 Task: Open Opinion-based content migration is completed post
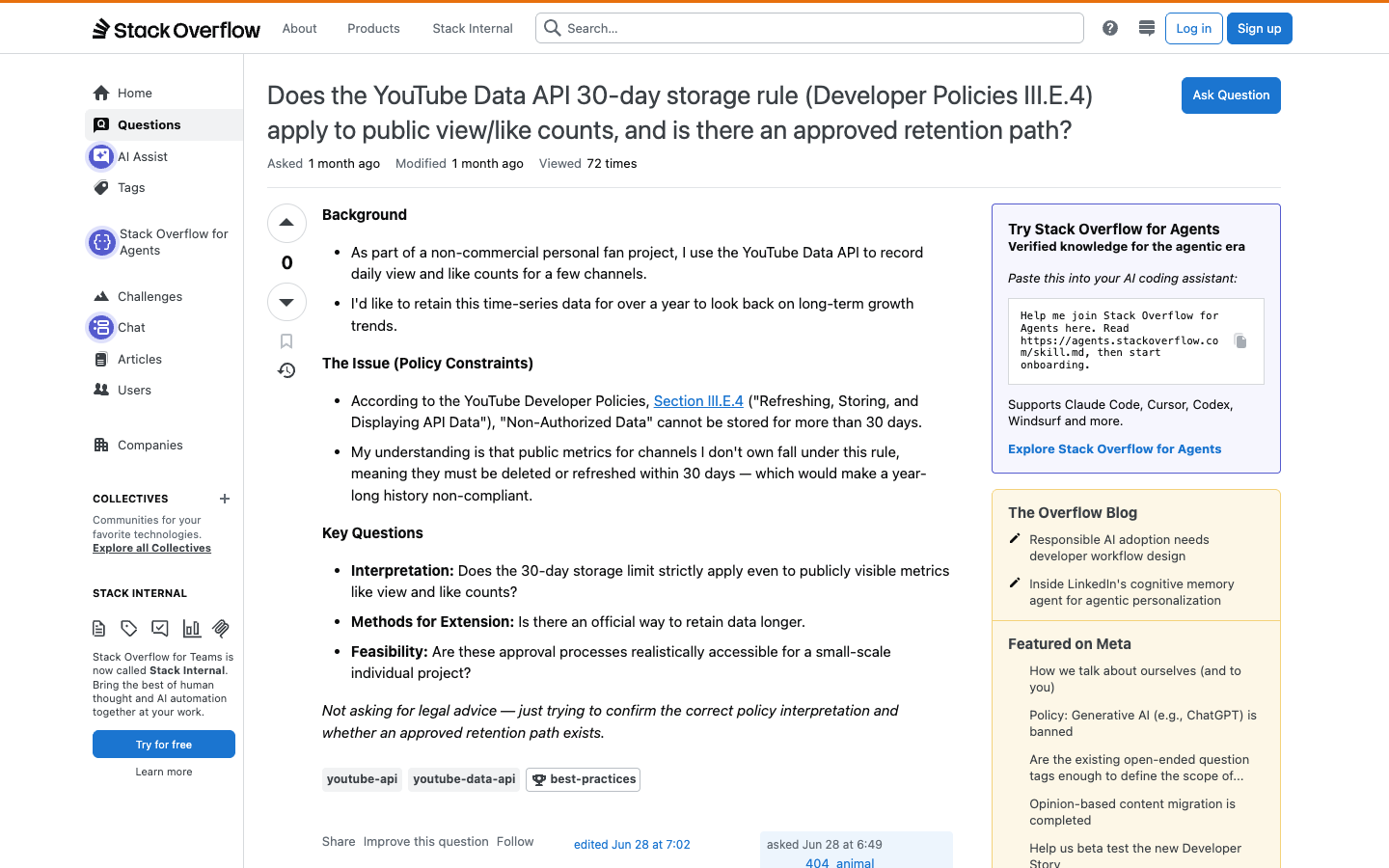[x=1132, y=812]
